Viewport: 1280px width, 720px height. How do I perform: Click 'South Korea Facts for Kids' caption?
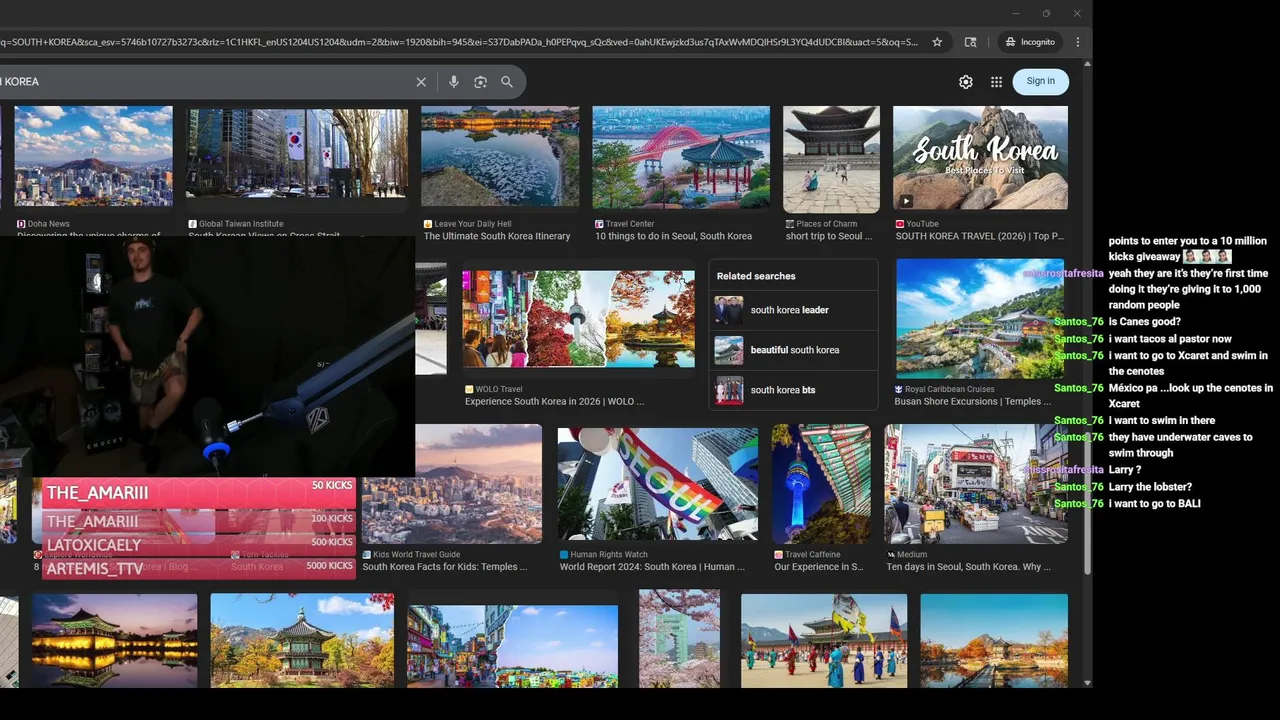pyautogui.click(x=445, y=566)
